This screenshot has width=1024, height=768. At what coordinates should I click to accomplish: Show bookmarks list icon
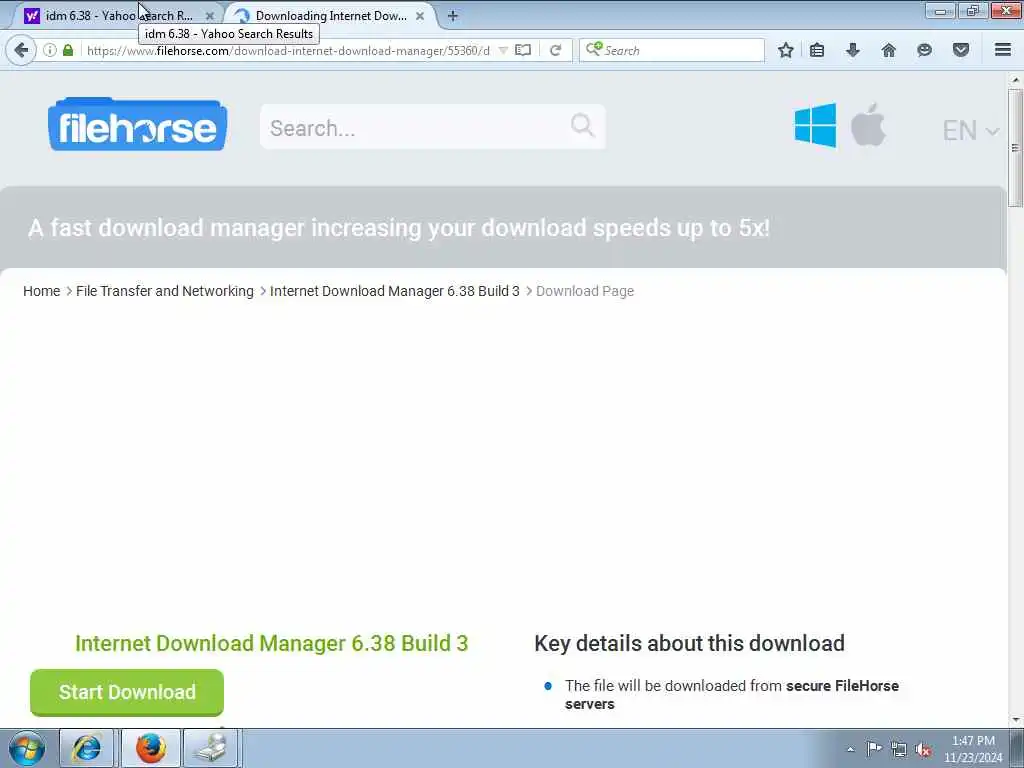(817, 50)
